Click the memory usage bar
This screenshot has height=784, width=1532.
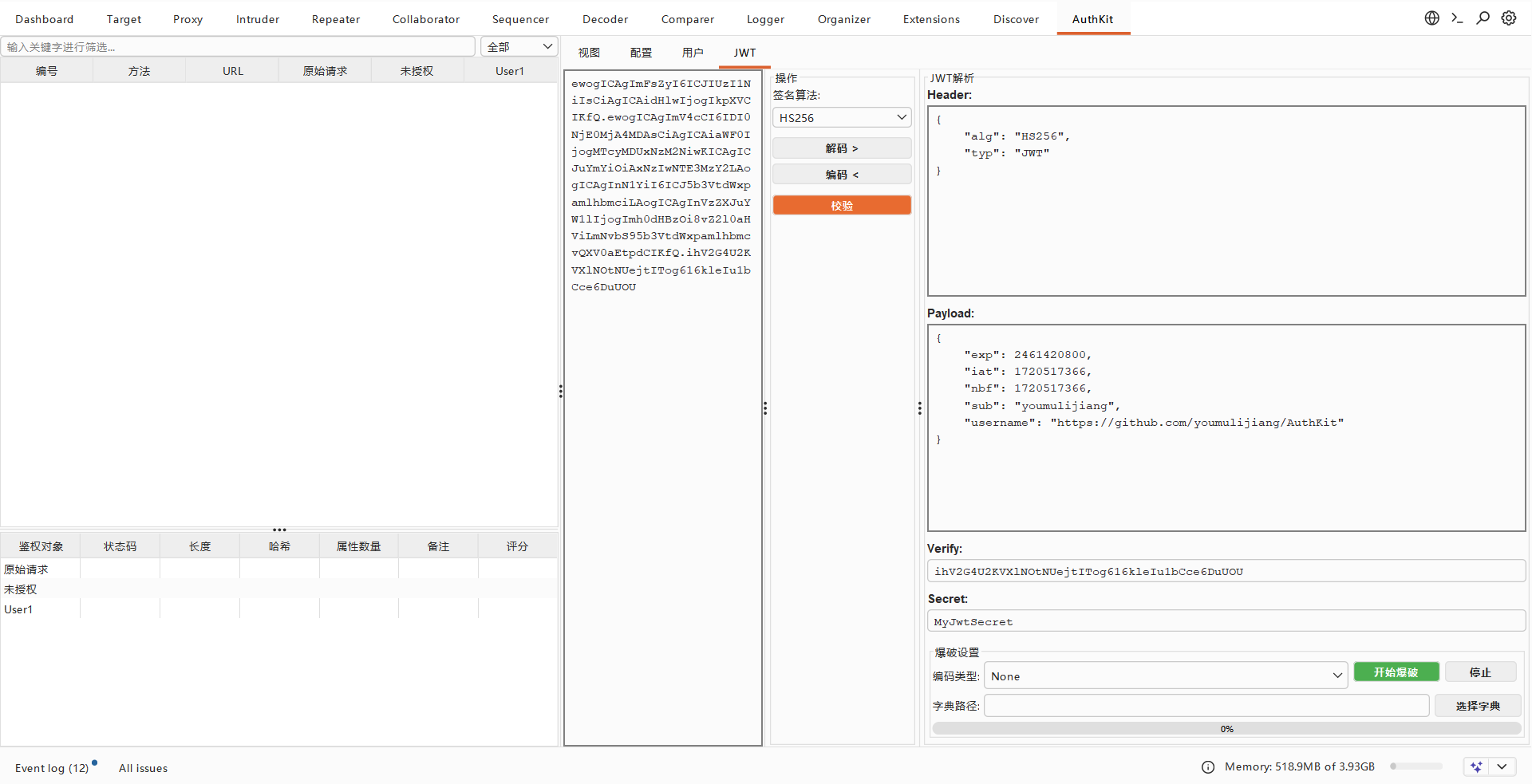tap(1416, 766)
